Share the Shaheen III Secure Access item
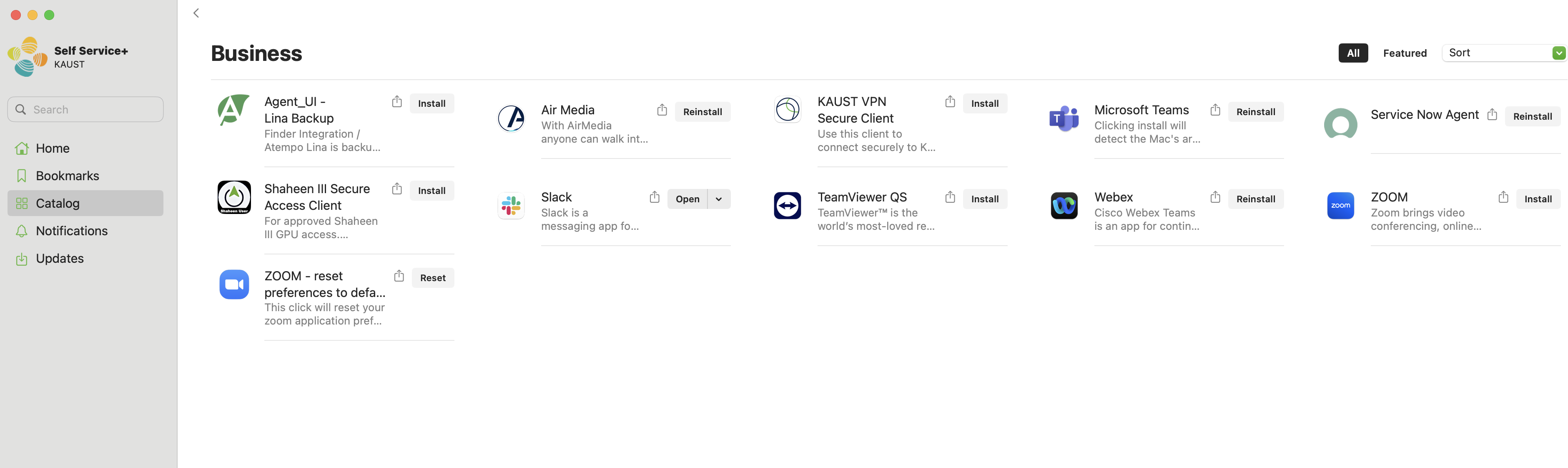 tap(397, 189)
